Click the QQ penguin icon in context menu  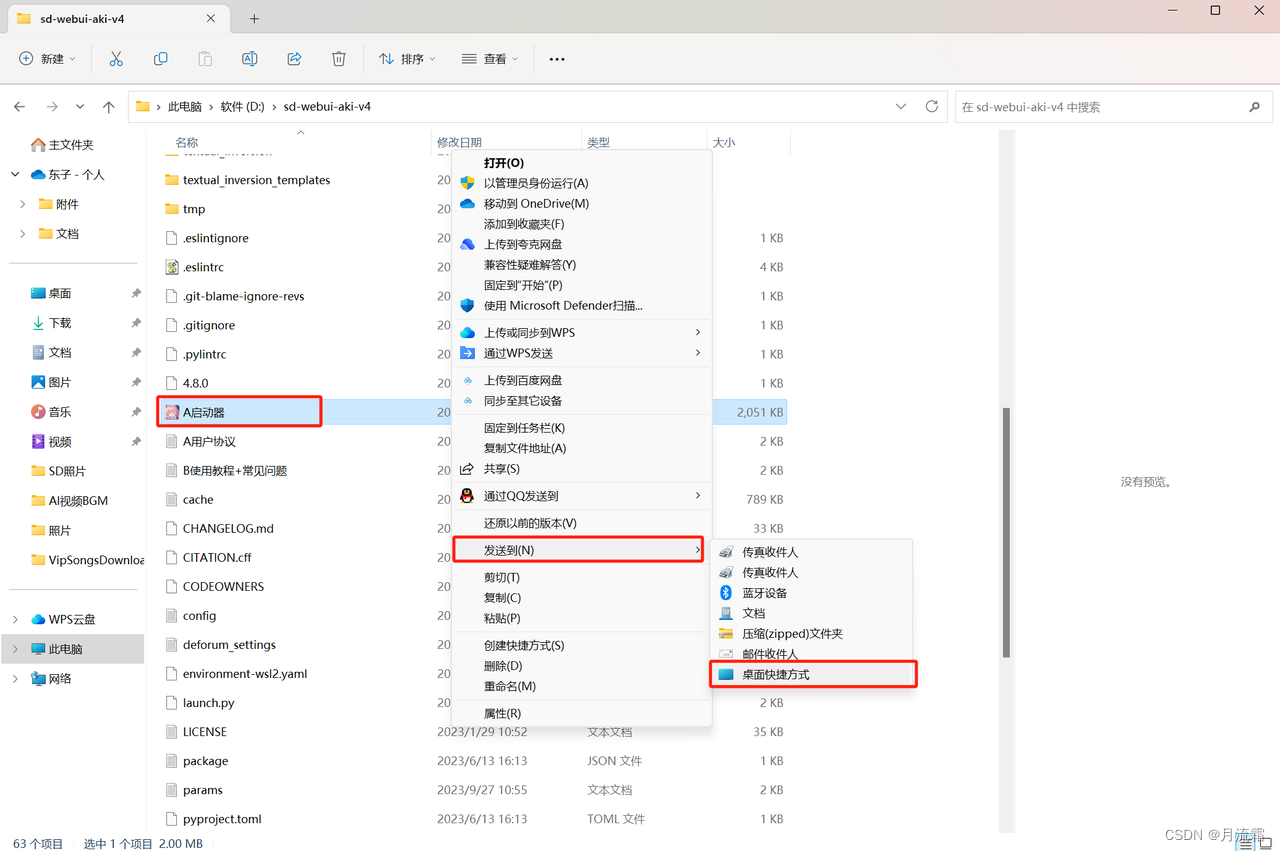[467, 496]
